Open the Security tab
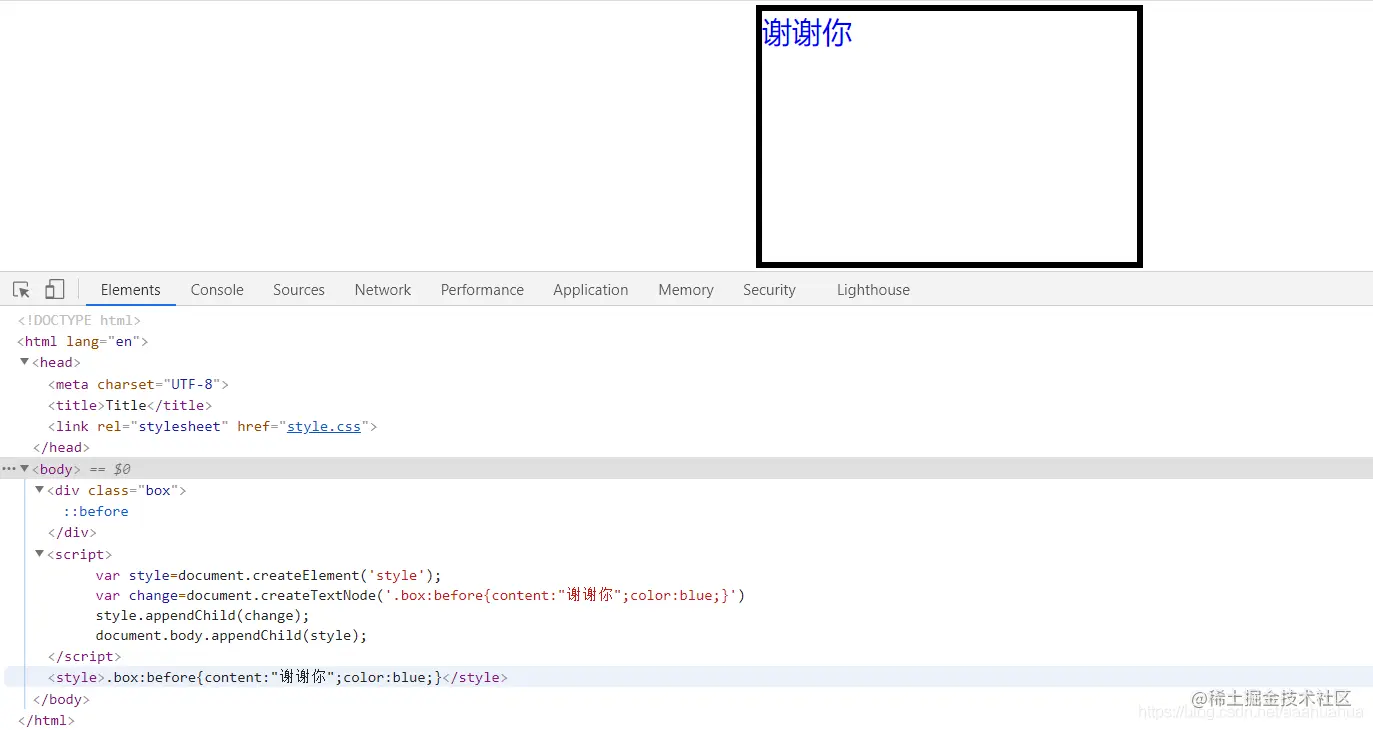Screen dimensions: 1373x730 click(769, 290)
